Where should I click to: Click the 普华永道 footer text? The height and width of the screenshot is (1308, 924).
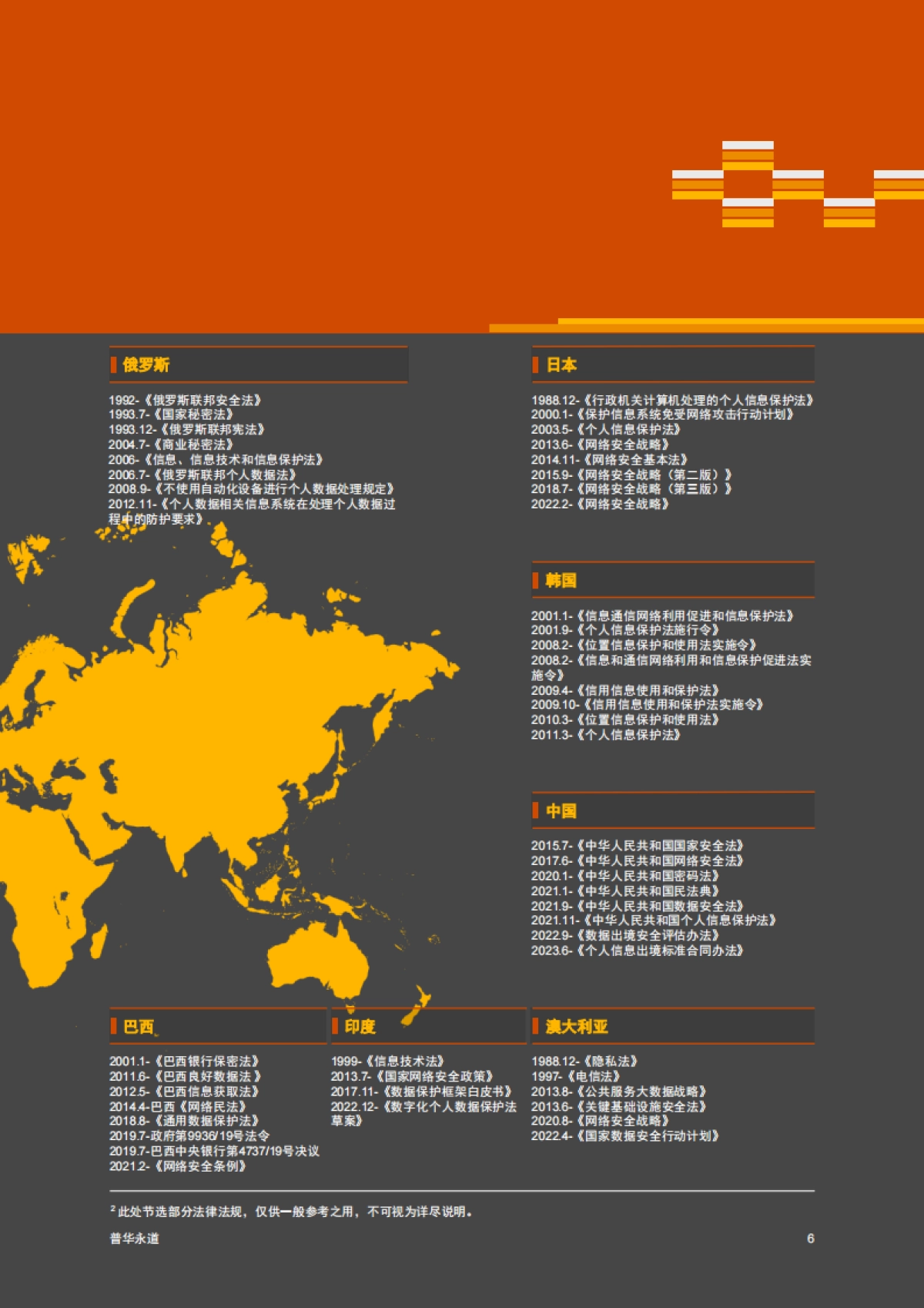[x=134, y=1239]
